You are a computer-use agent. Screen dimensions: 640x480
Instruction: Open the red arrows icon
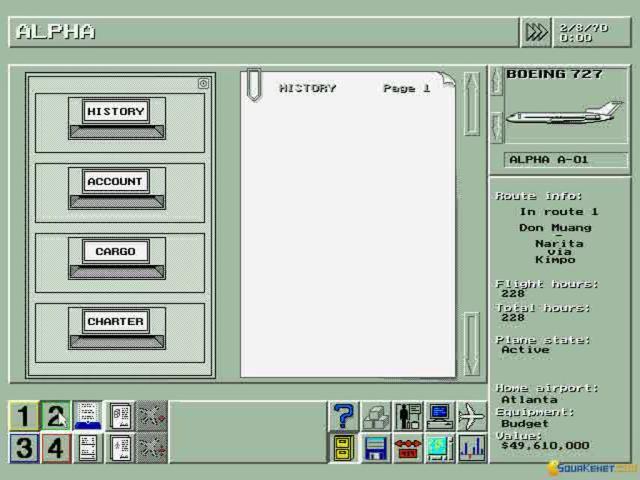407,448
